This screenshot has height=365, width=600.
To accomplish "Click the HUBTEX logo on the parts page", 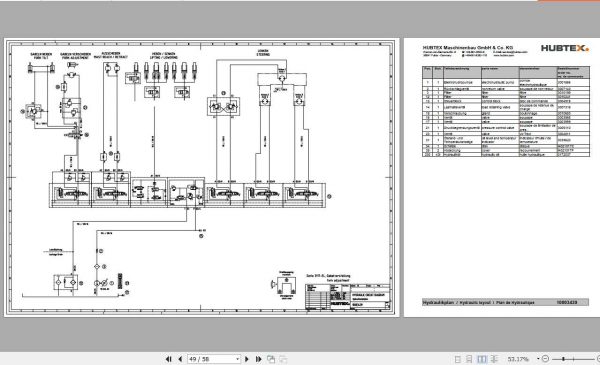I will click(x=564, y=48).
